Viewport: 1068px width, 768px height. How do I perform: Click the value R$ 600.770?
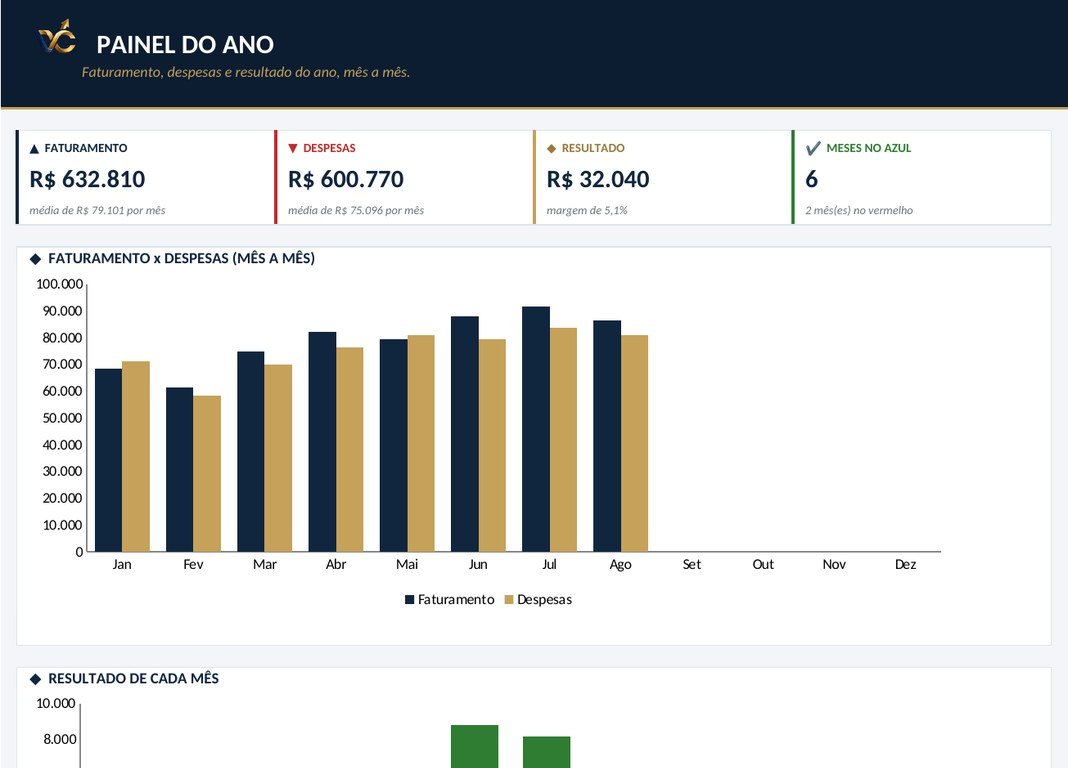[x=345, y=179]
